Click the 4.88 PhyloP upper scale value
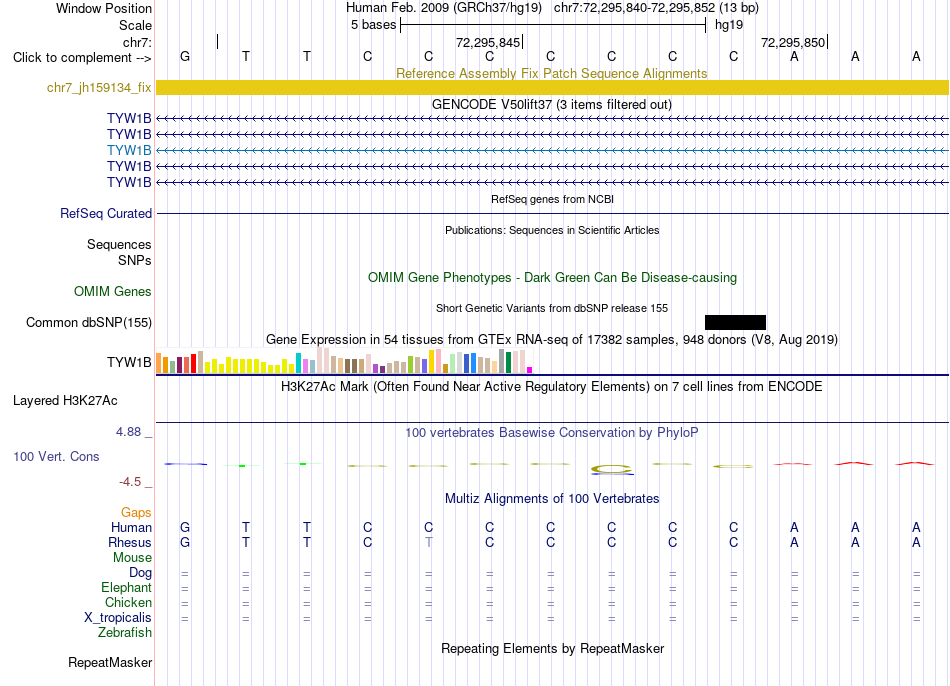 [128, 432]
